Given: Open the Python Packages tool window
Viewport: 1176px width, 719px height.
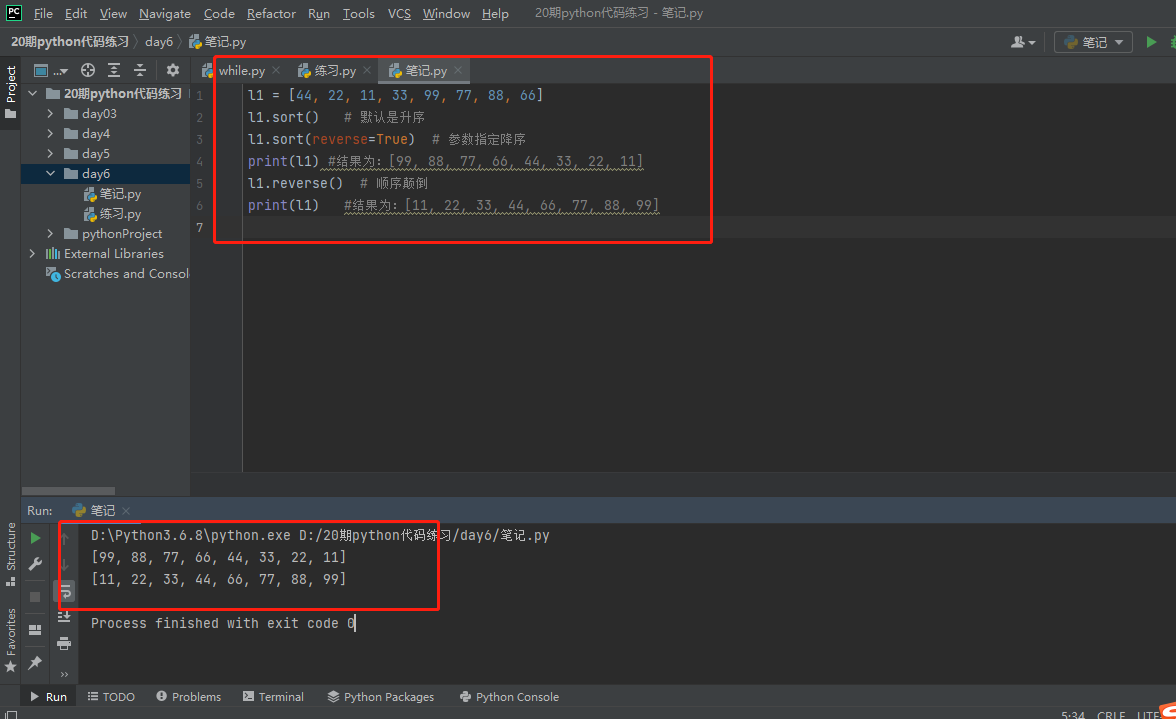Looking at the screenshot, I should click(x=381, y=697).
